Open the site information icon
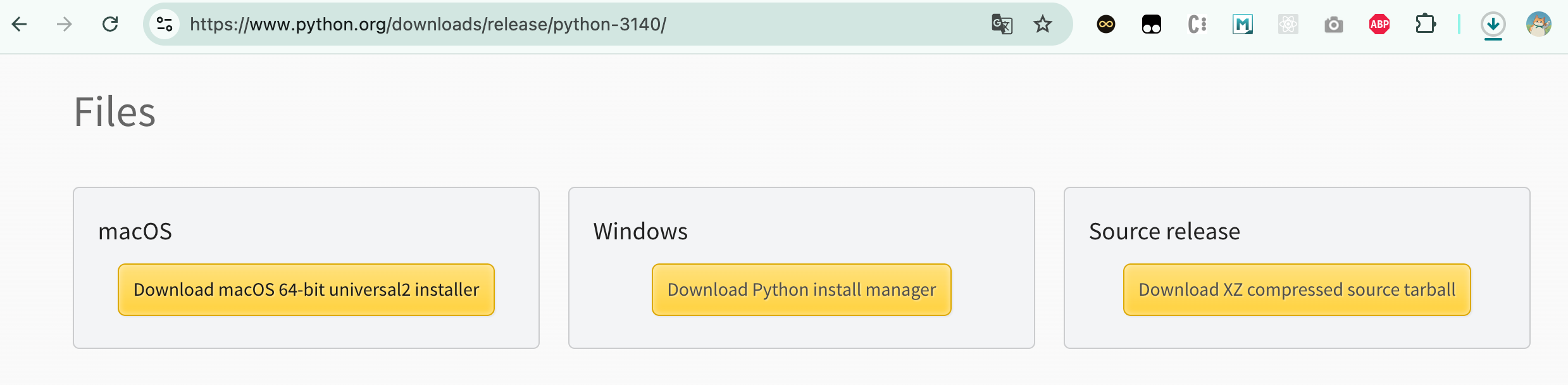The height and width of the screenshot is (385, 1568). point(165,25)
